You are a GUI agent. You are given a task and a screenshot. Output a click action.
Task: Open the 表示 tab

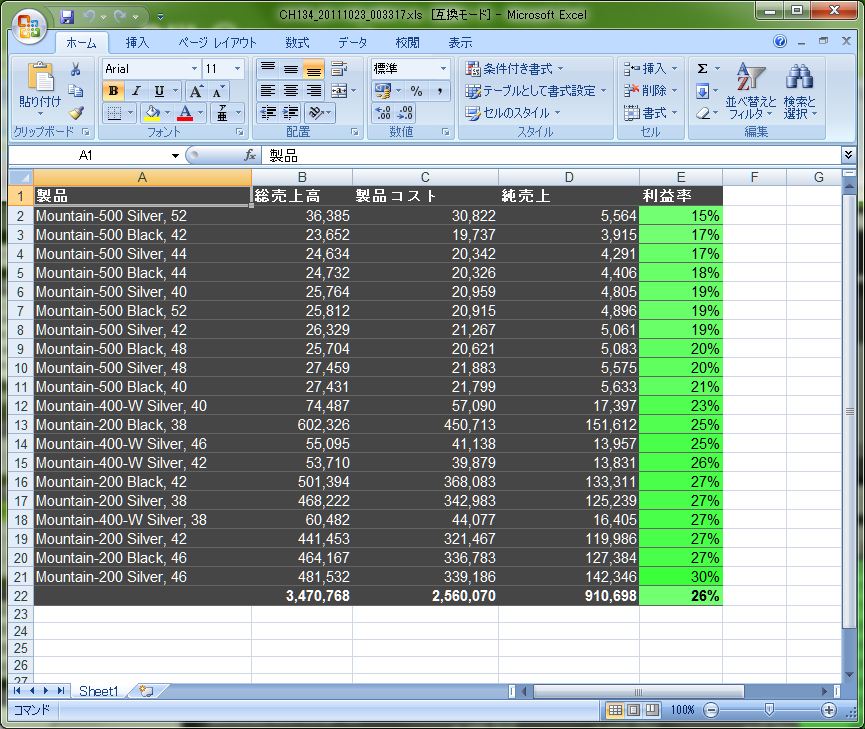[x=460, y=42]
